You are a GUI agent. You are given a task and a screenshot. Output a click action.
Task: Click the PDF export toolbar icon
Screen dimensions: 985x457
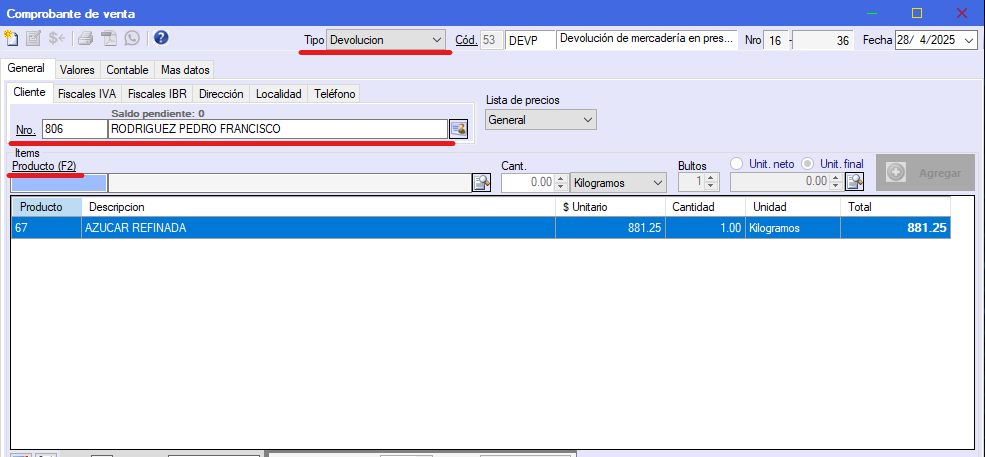click(x=110, y=38)
